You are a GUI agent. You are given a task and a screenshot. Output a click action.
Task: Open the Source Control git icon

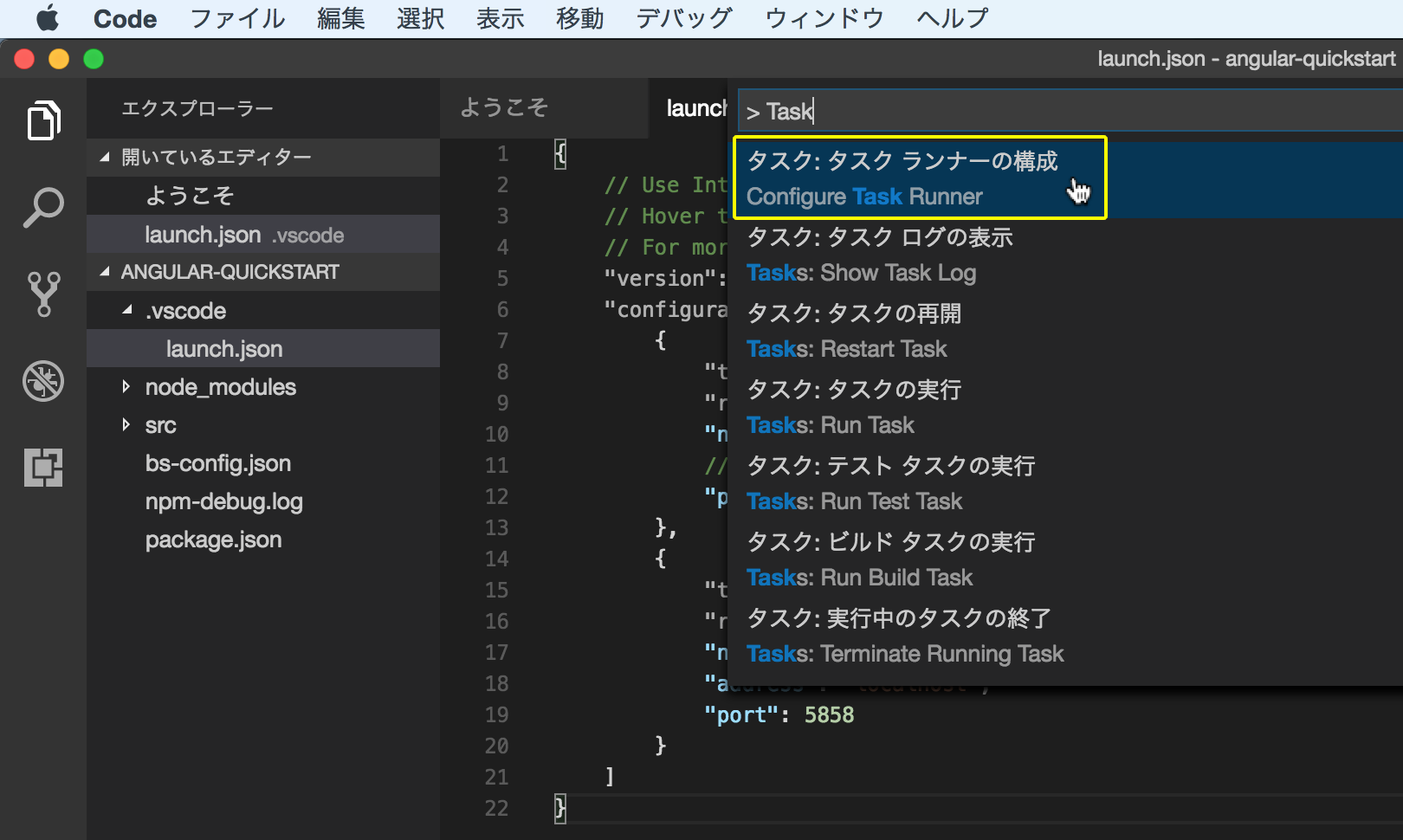[43, 294]
